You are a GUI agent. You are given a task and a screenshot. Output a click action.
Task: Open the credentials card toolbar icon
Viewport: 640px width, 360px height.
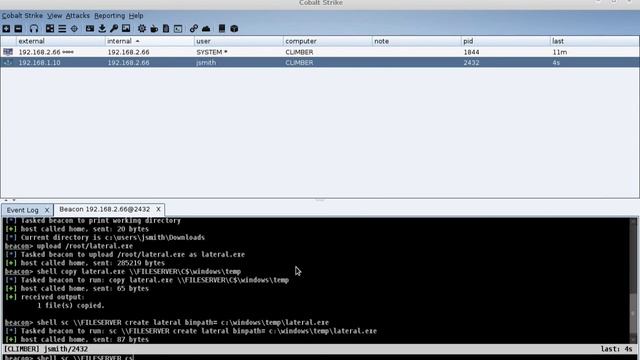90,29
